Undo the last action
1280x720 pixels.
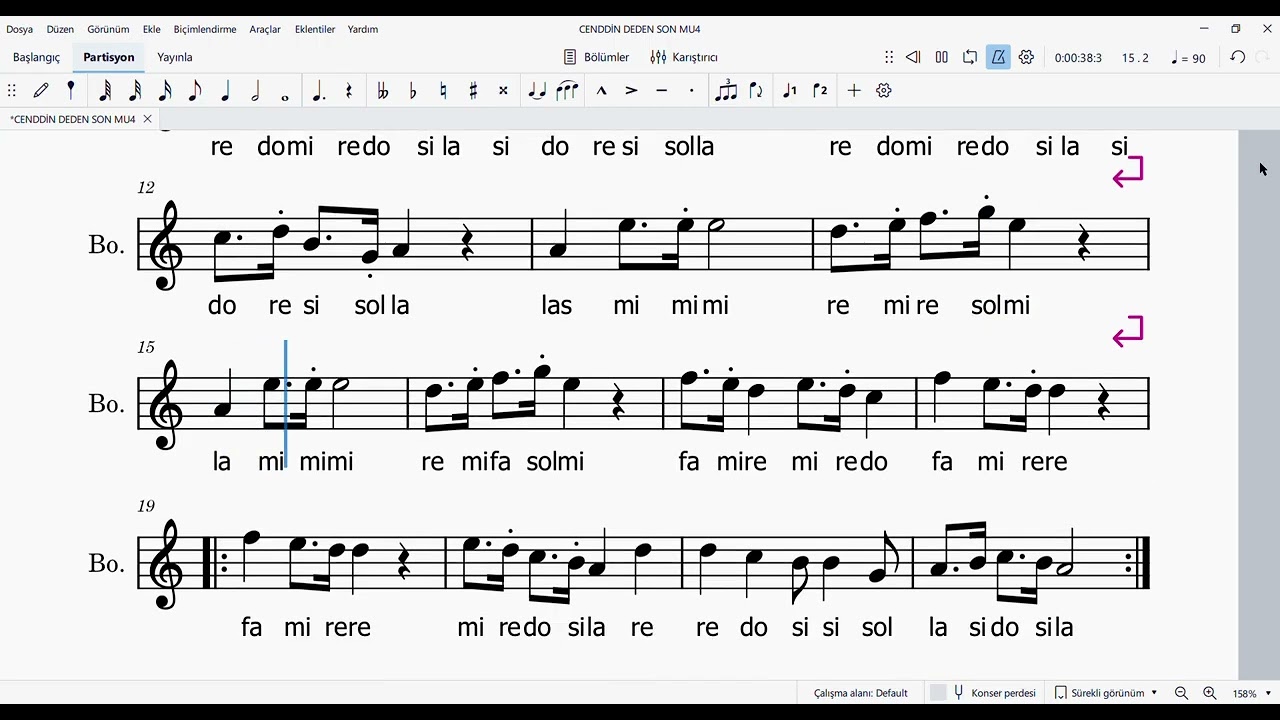(x=1238, y=57)
